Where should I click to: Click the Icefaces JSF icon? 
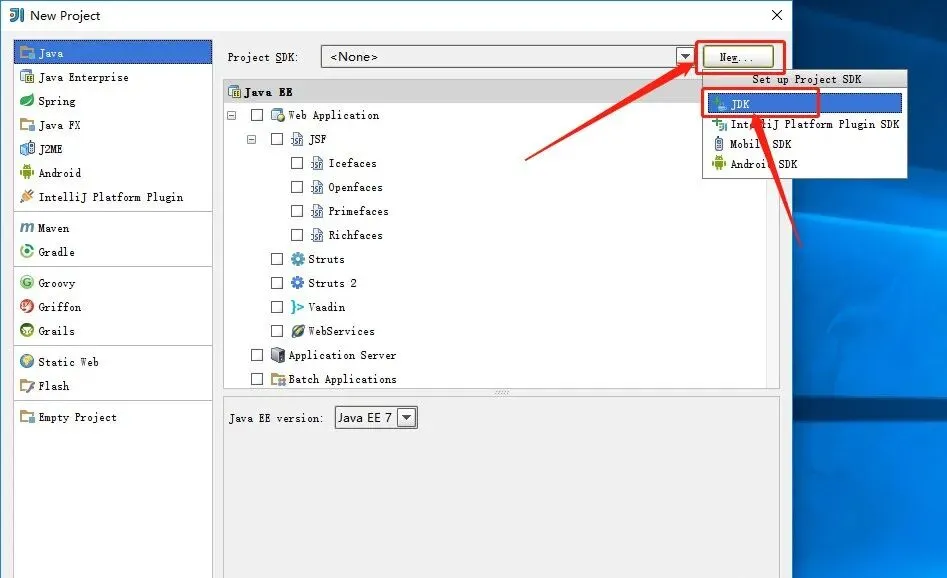317,163
